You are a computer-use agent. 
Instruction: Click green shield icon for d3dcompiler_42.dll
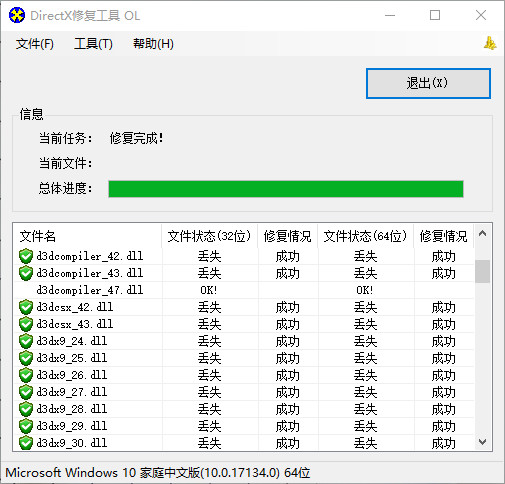[26, 256]
